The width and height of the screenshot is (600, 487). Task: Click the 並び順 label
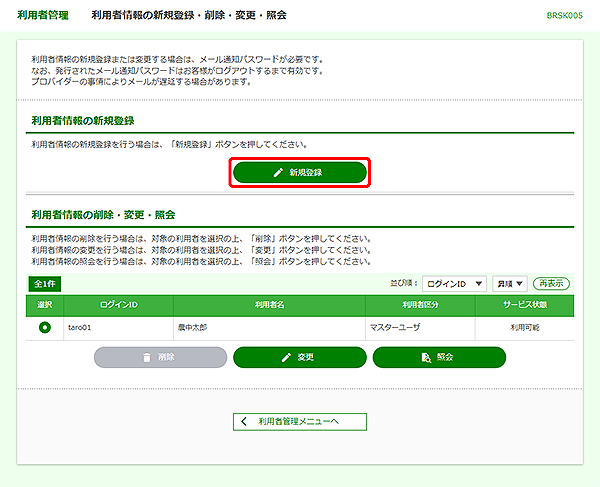coord(403,283)
